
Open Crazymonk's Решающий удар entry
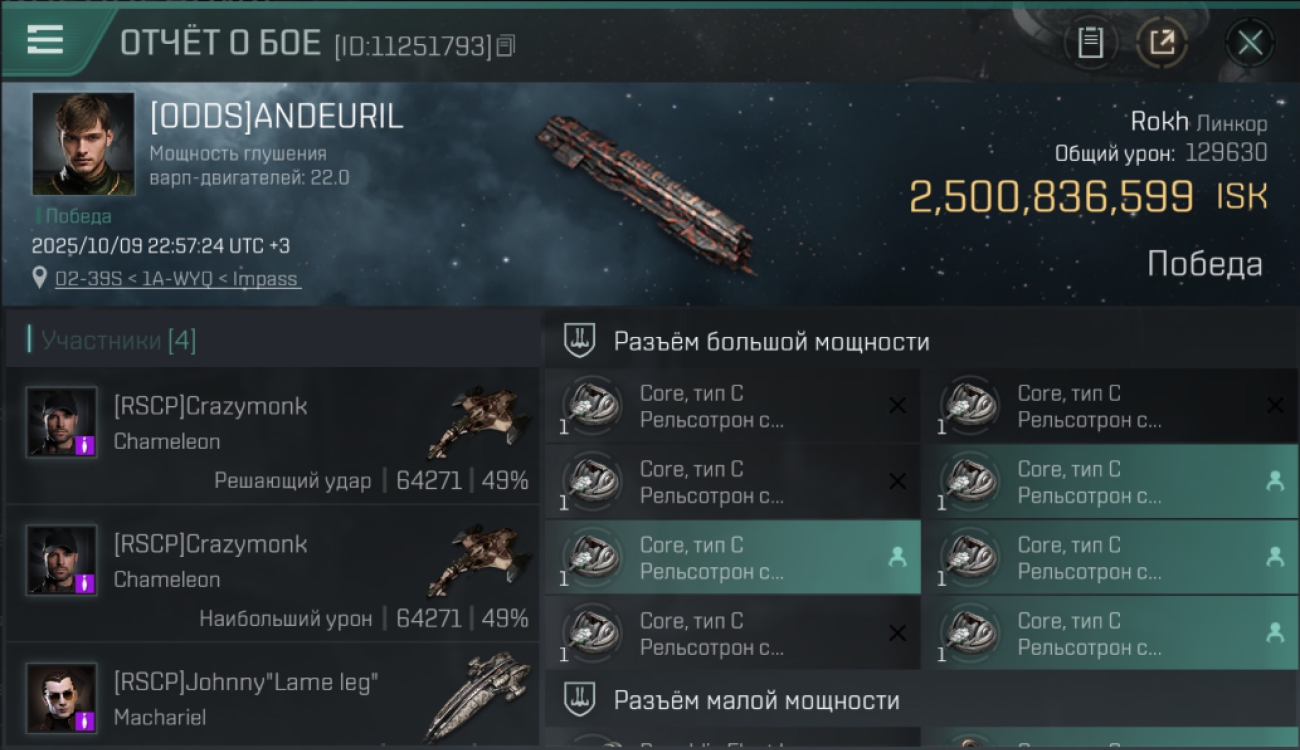(x=272, y=436)
